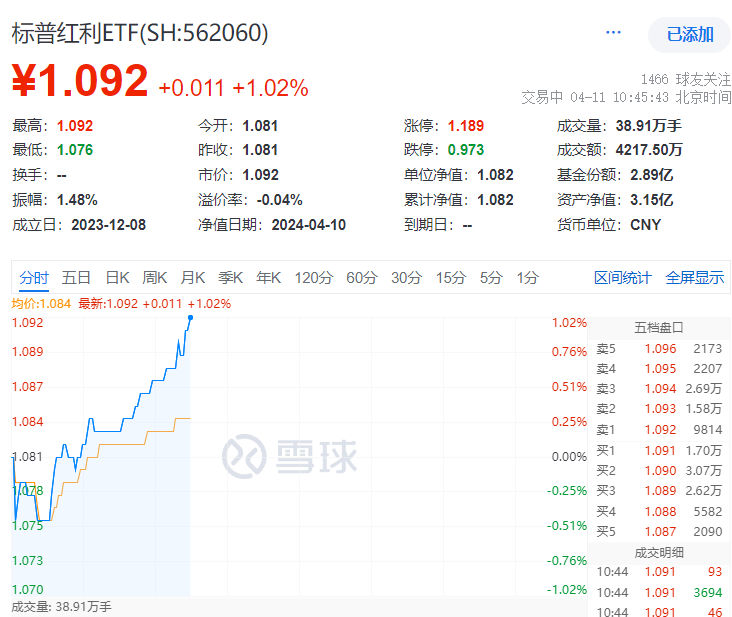
Task: Click the 振幅 value 1.48%
Action: [77, 200]
